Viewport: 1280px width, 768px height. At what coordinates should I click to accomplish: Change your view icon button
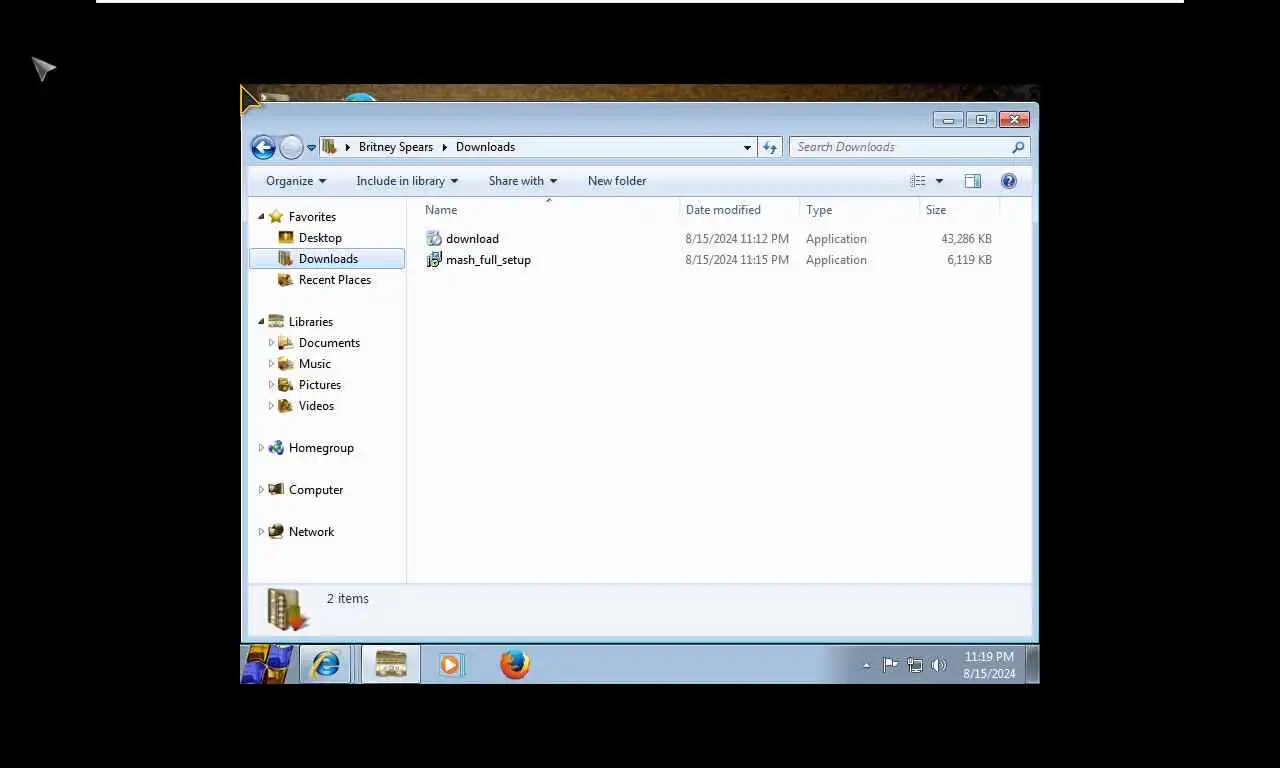tap(918, 181)
